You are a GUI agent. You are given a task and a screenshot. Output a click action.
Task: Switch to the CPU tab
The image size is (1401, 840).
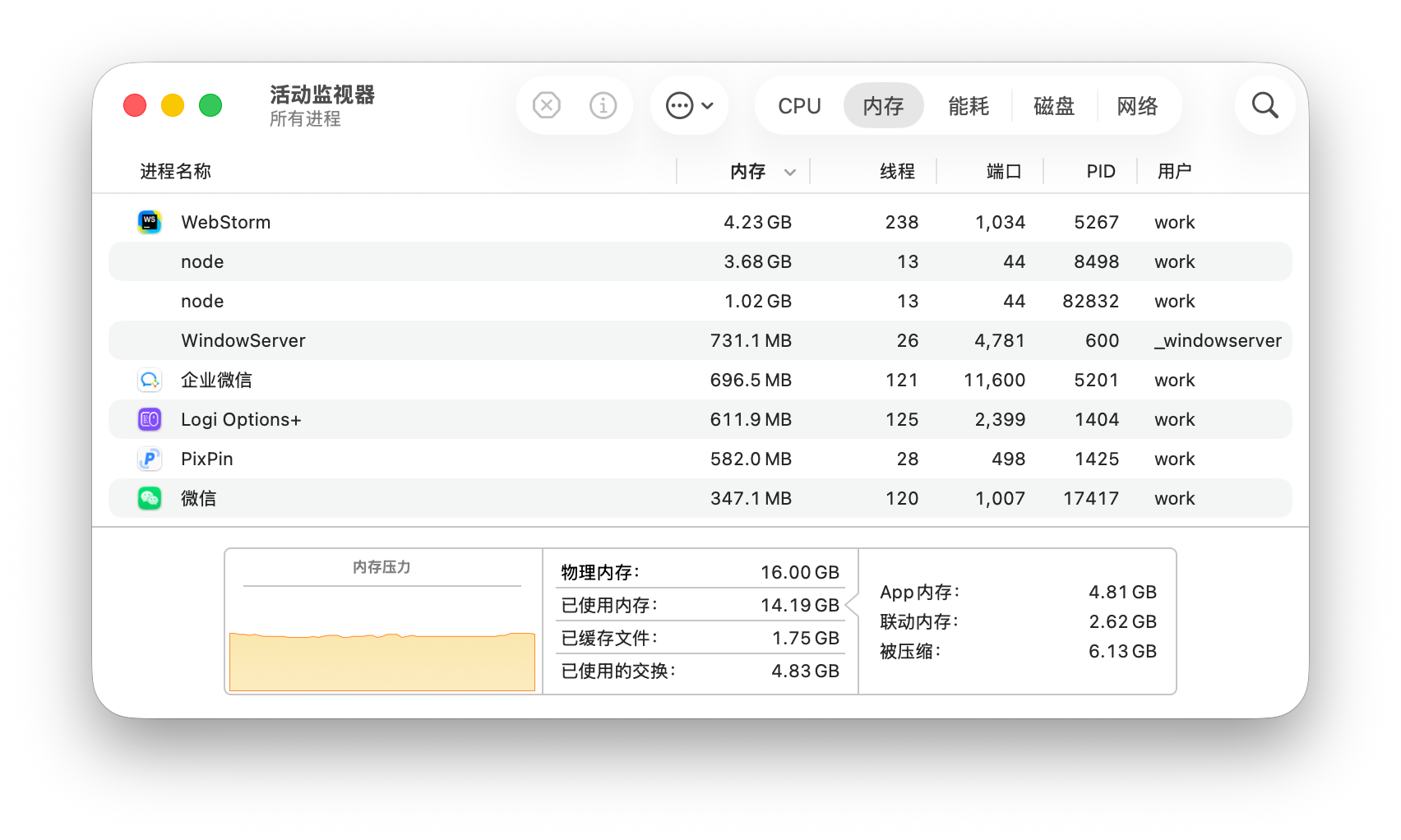[799, 106]
